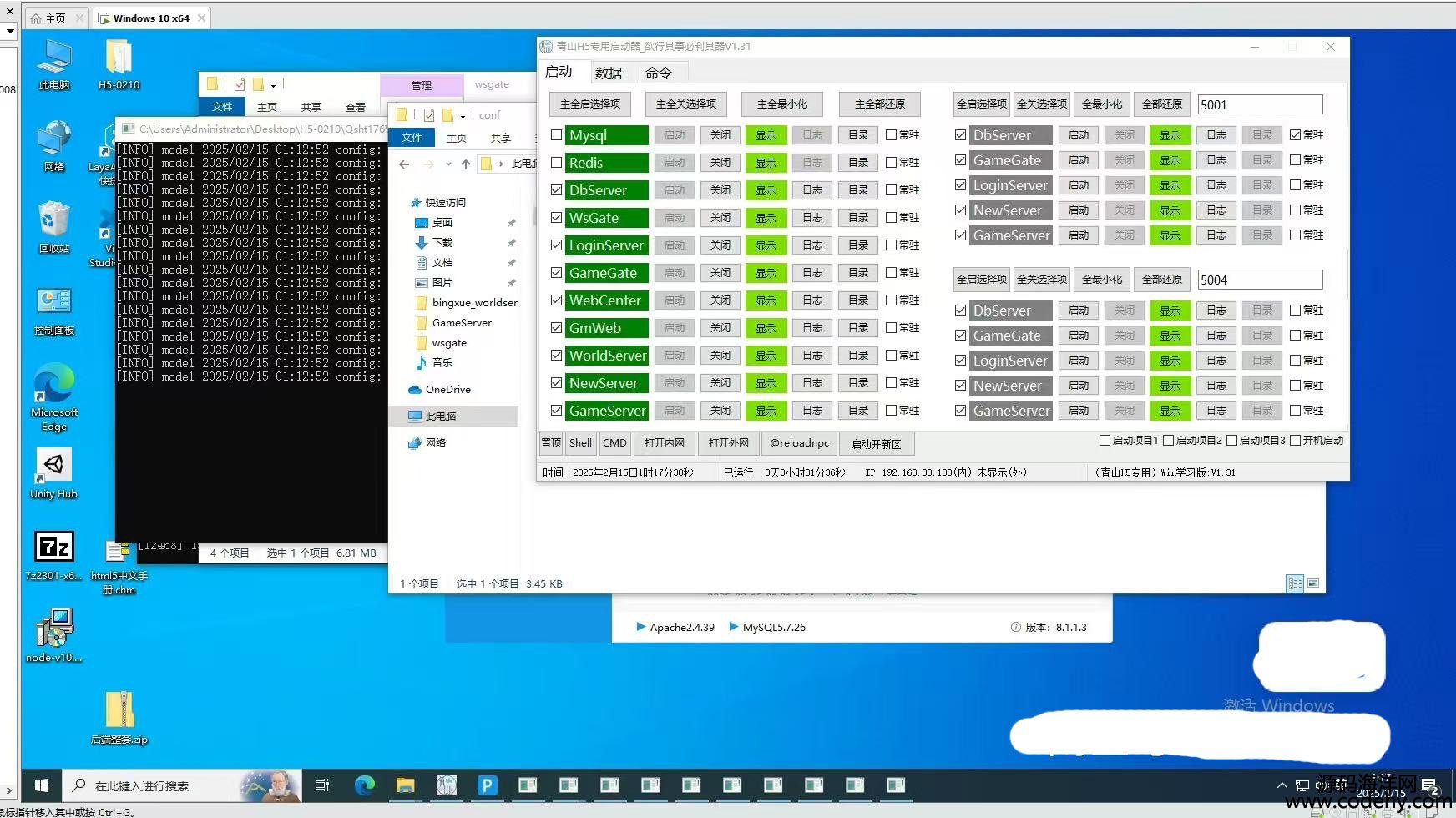This screenshot has width=1456, height=818.
Task: Open the 后端整套.zip archive icon
Action: (119, 718)
